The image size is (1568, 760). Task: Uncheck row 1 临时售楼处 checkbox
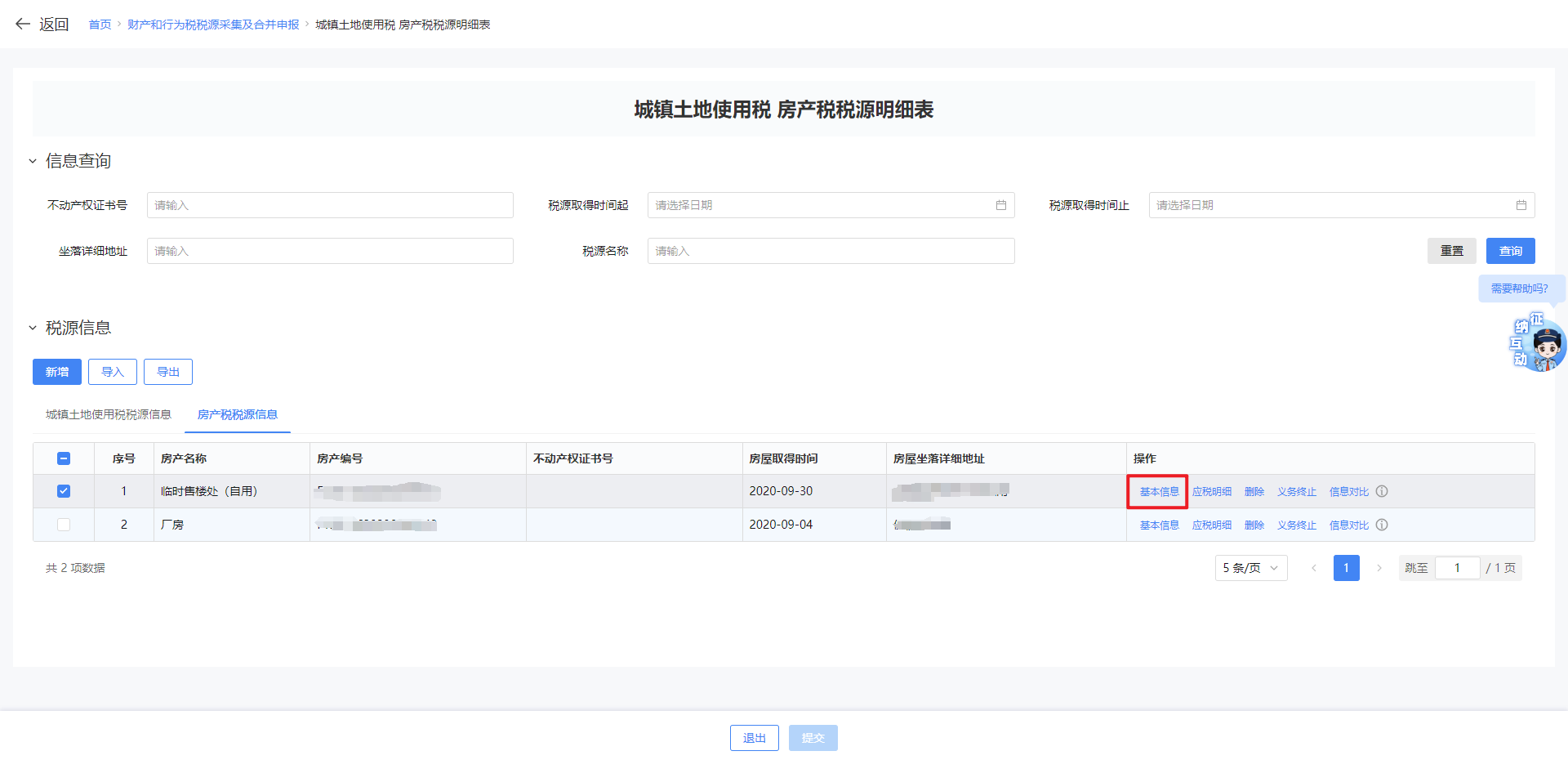click(x=64, y=491)
